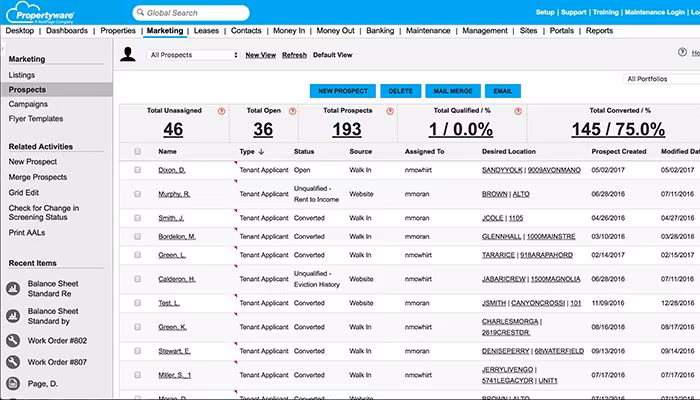Screen dimensions: 700x400
Task: Click the Total Qualified info icon
Action: click(x=518, y=111)
